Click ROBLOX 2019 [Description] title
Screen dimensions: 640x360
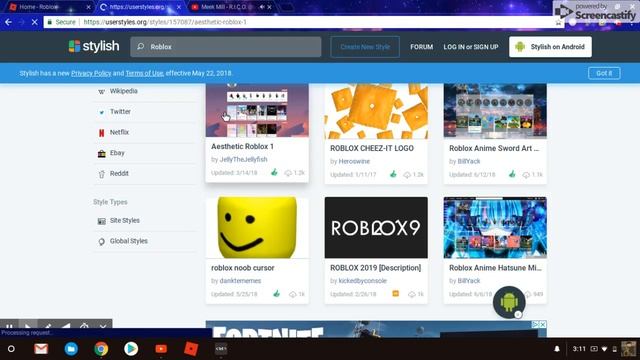tap(376, 268)
